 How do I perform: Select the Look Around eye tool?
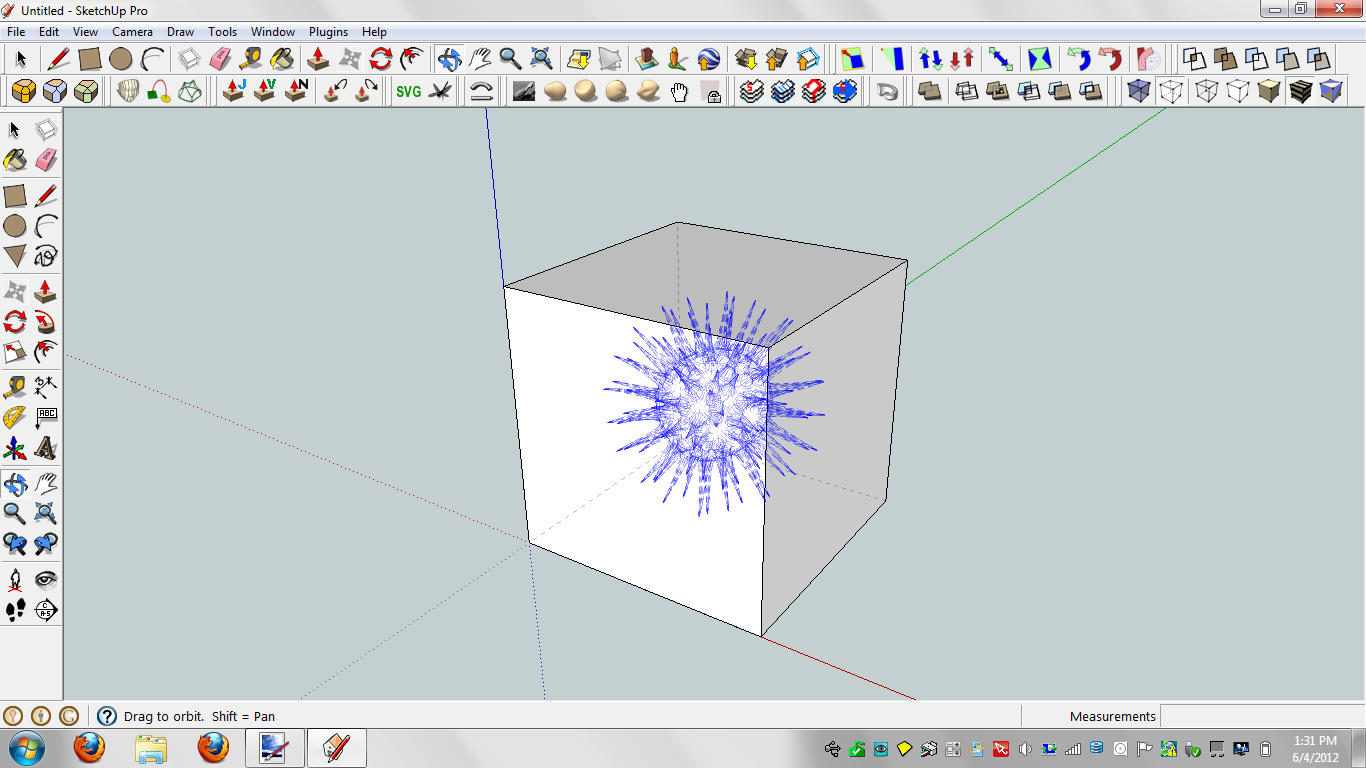click(45, 579)
